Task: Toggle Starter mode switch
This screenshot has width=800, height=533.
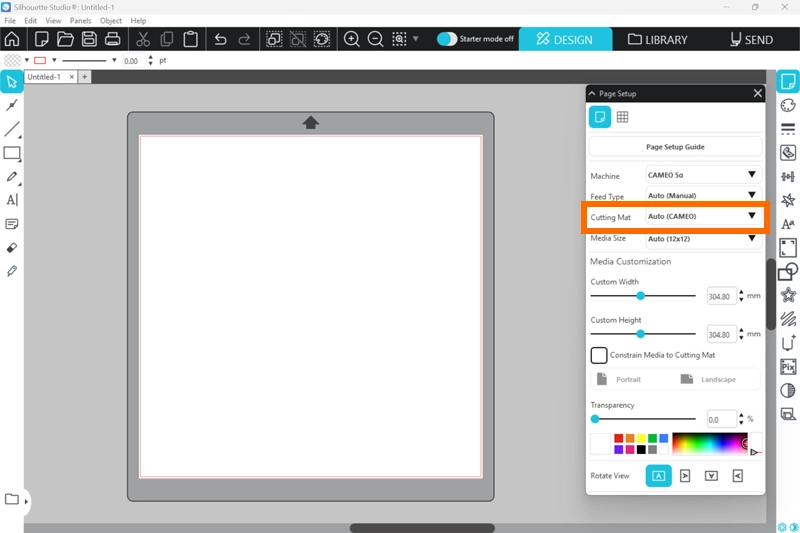Action: click(447, 39)
